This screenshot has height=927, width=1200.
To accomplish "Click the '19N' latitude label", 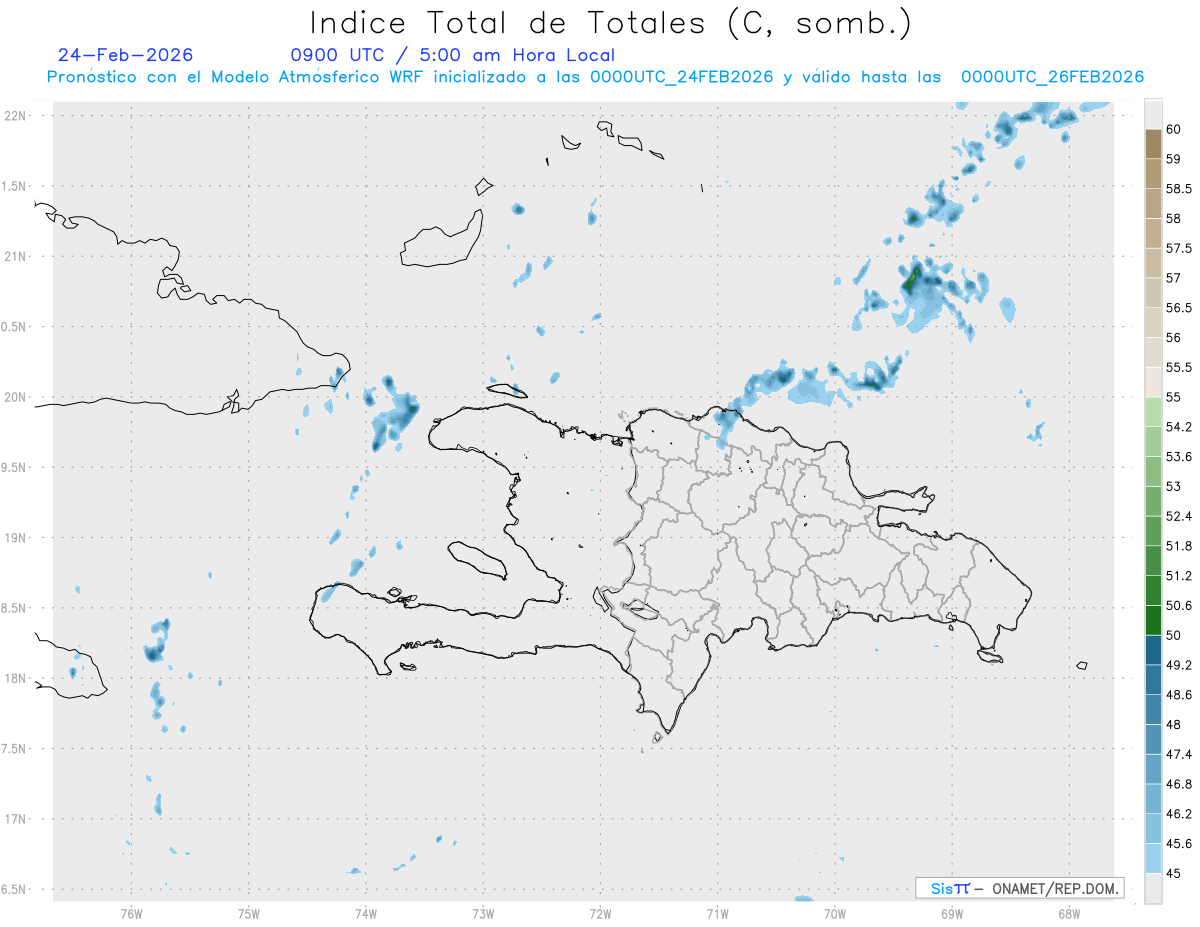I will click(15, 538).
